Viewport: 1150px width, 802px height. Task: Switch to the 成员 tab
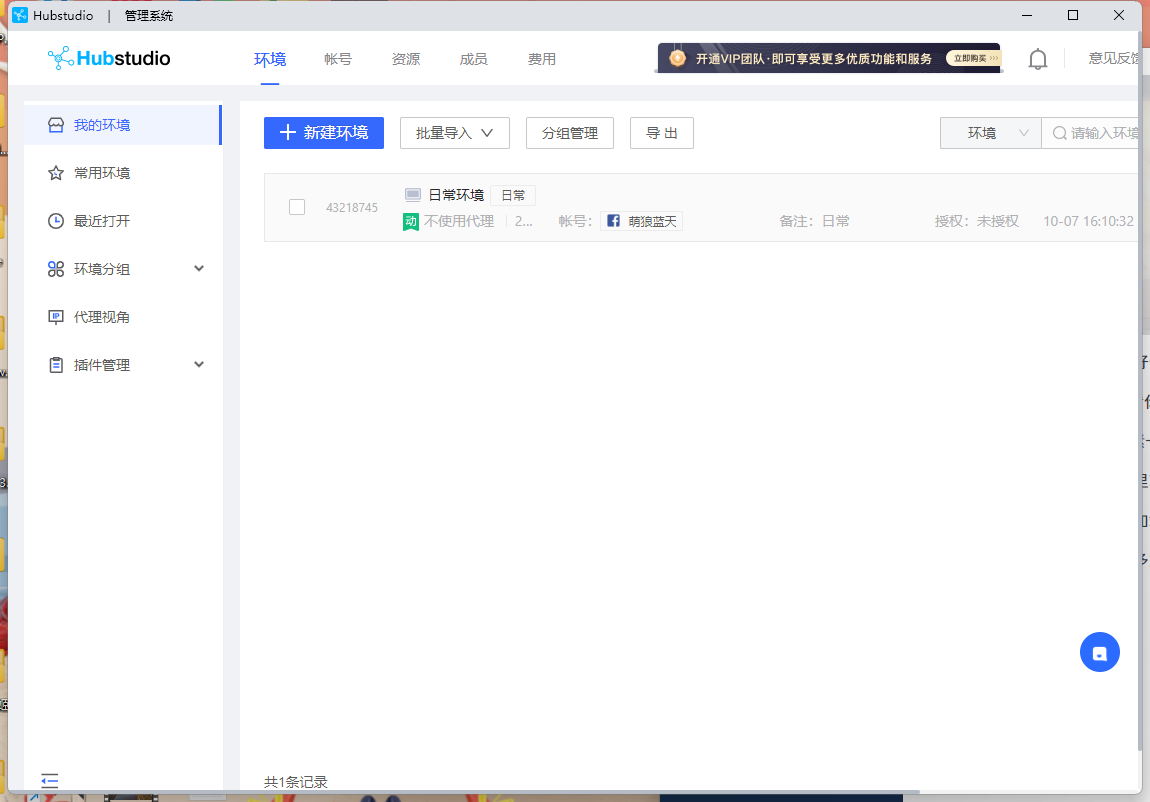[x=473, y=58]
